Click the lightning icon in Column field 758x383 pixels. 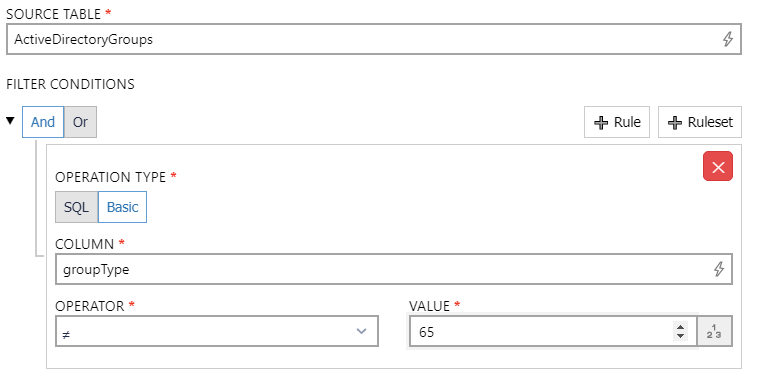point(719,269)
